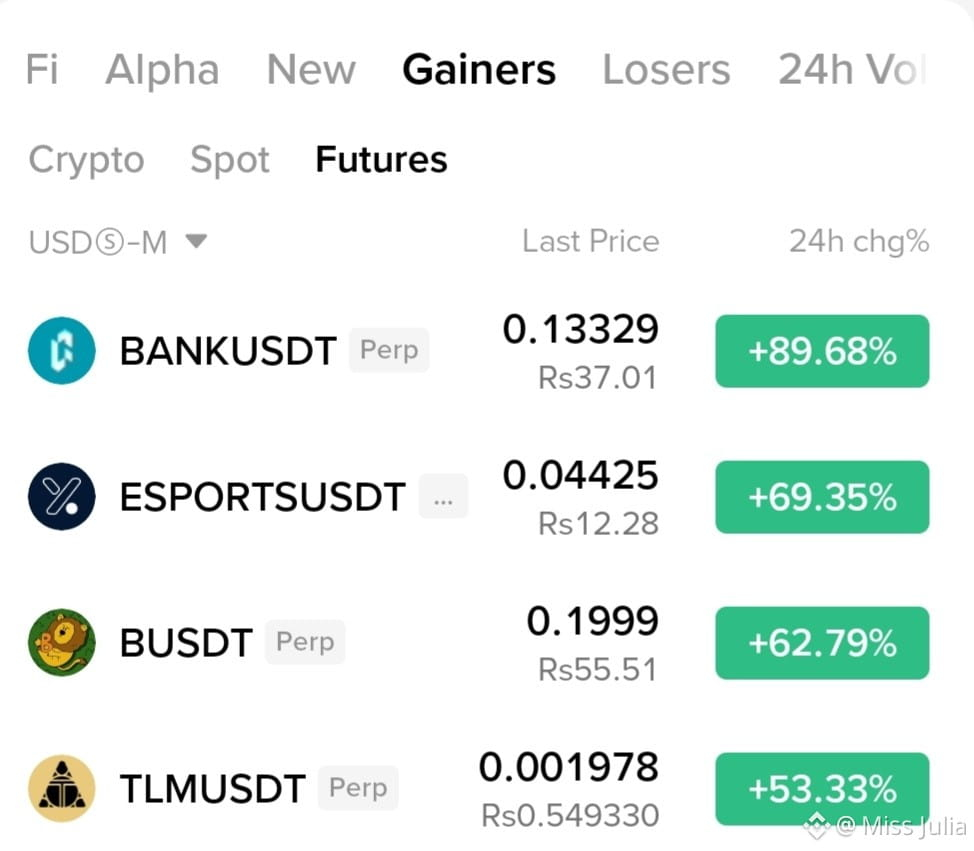
Task: Tap the BUSDT lion coin icon
Action: point(61,642)
